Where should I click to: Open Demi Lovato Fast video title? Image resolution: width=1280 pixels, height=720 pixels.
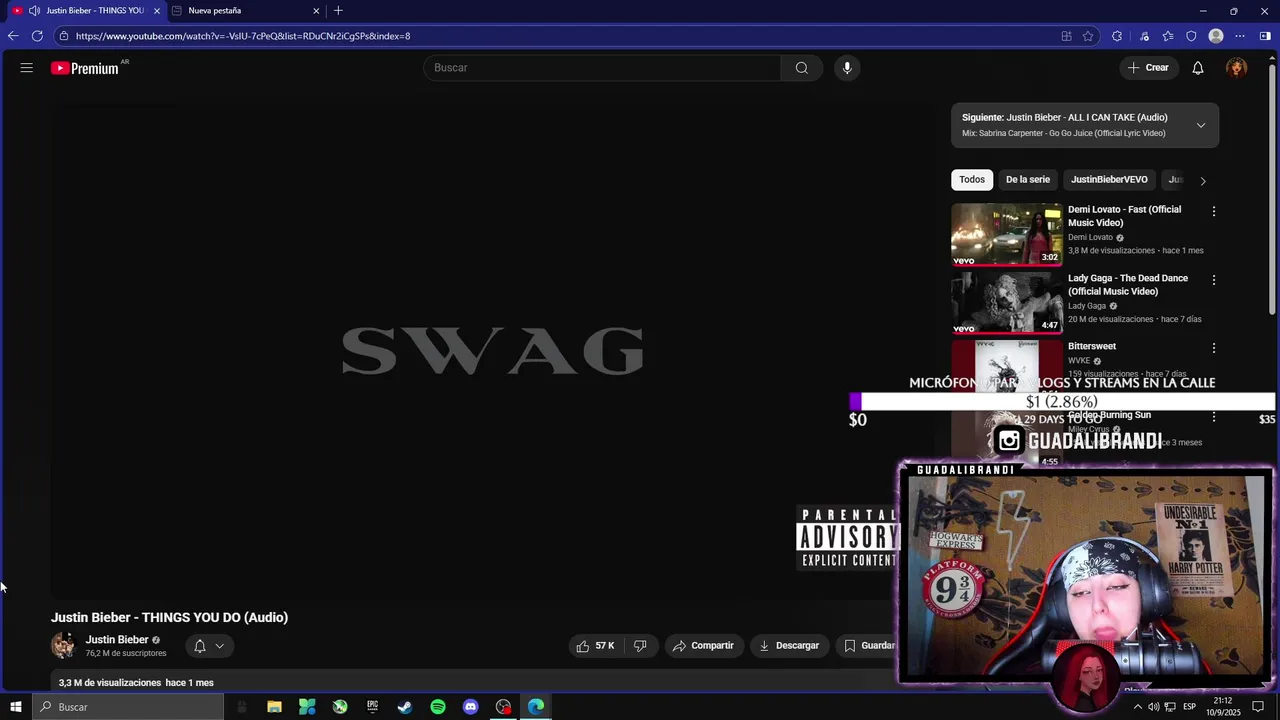point(1125,216)
